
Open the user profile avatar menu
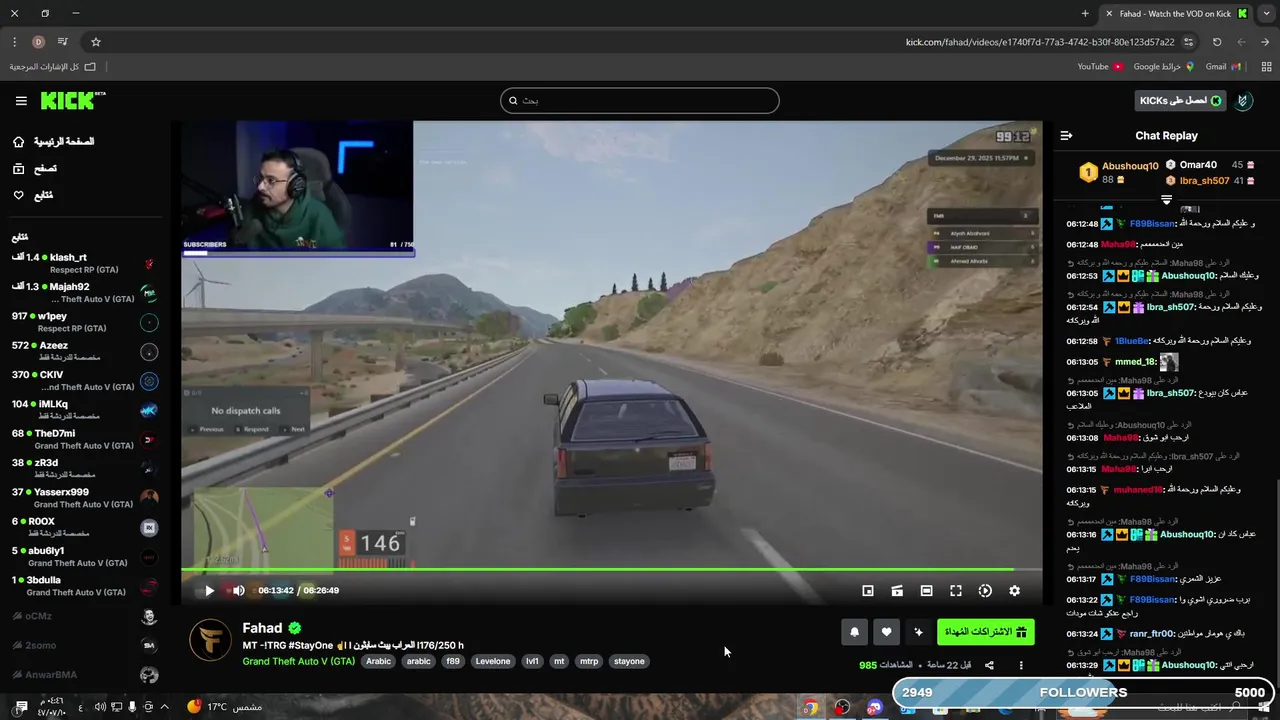[1244, 101]
